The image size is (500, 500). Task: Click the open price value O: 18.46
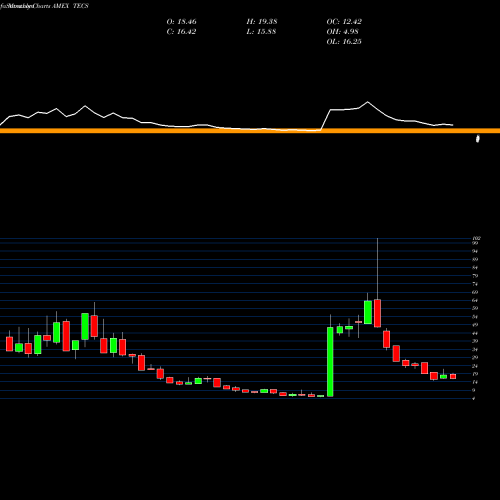tap(181, 22)
